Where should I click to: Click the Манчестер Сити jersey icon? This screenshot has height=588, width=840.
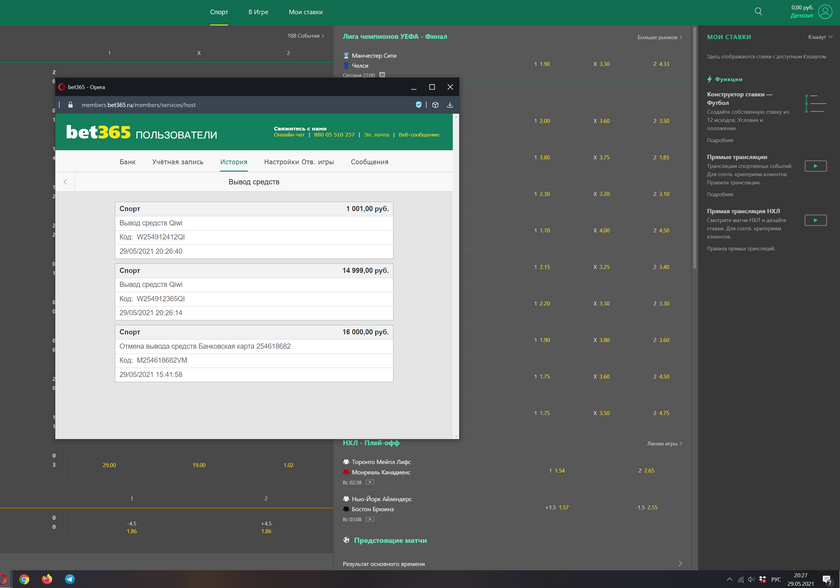(x=346, y=56)
